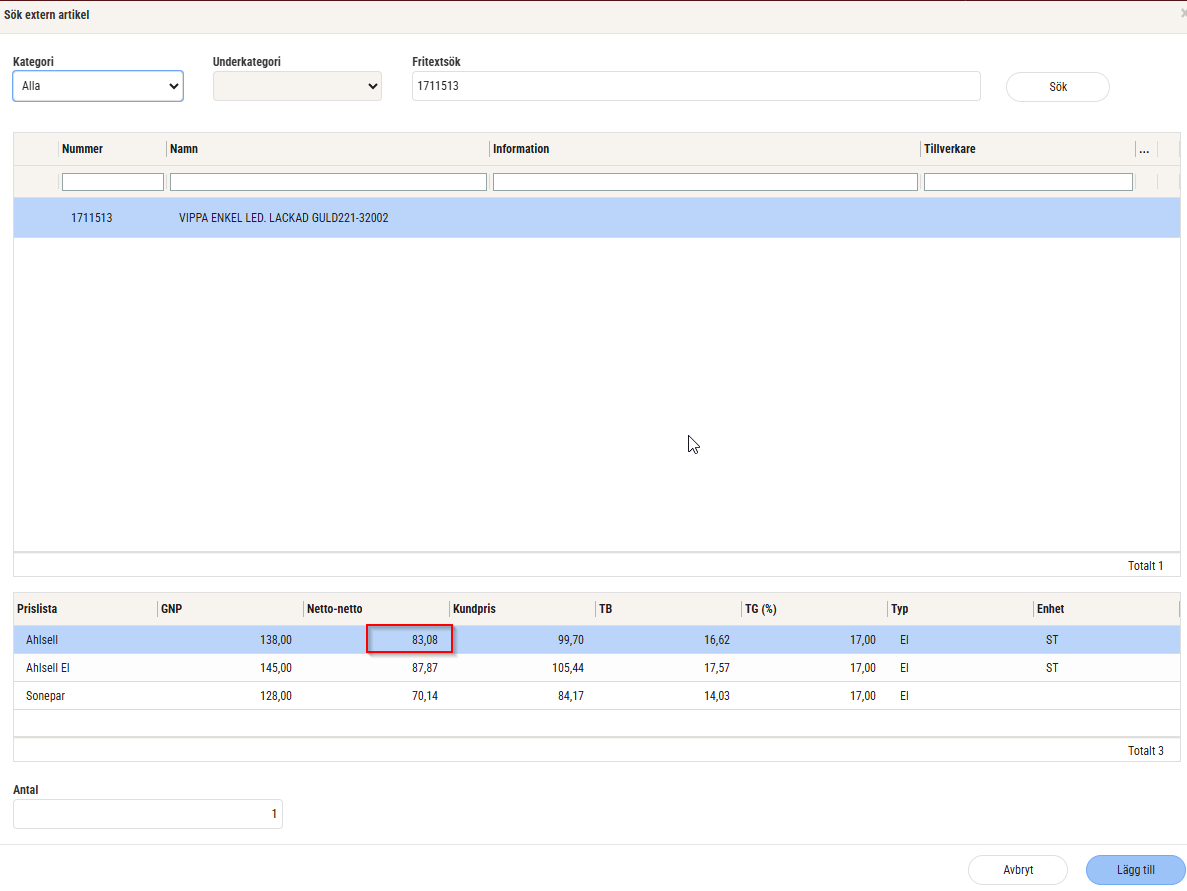Select article row 1711513 VIPPA ENKEL
1187x891 pixels.
point(283,218)
